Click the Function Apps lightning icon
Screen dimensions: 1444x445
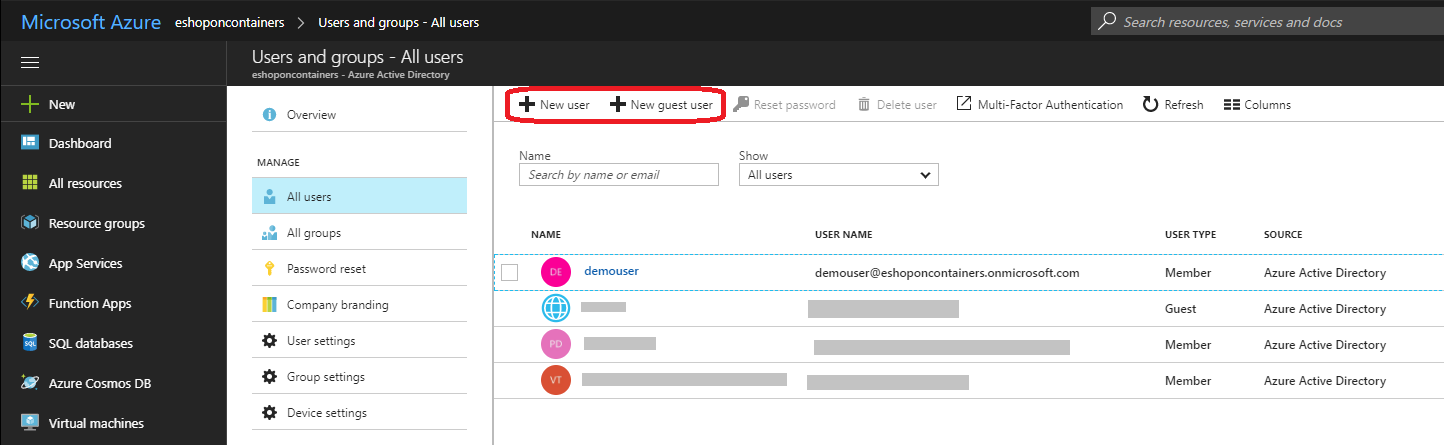(x=30, y=303)
